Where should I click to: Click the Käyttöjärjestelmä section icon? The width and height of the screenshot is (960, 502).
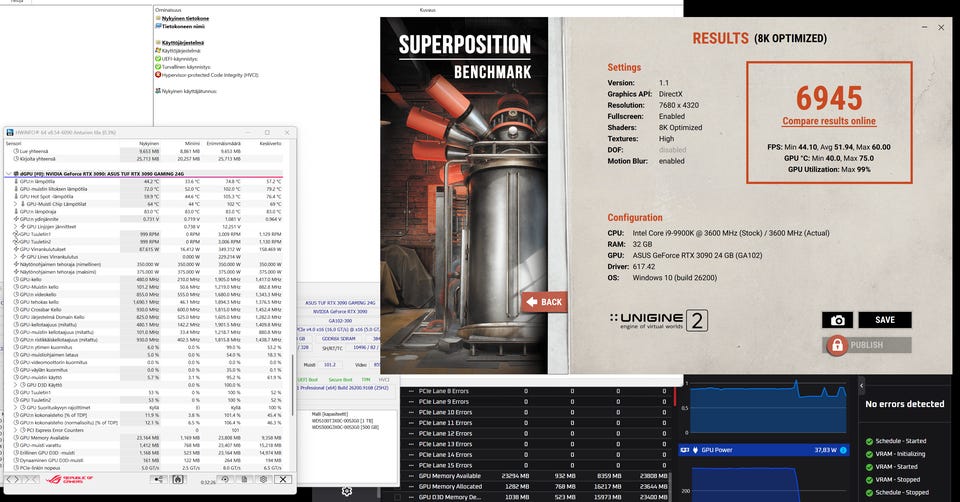pos(158,43)
